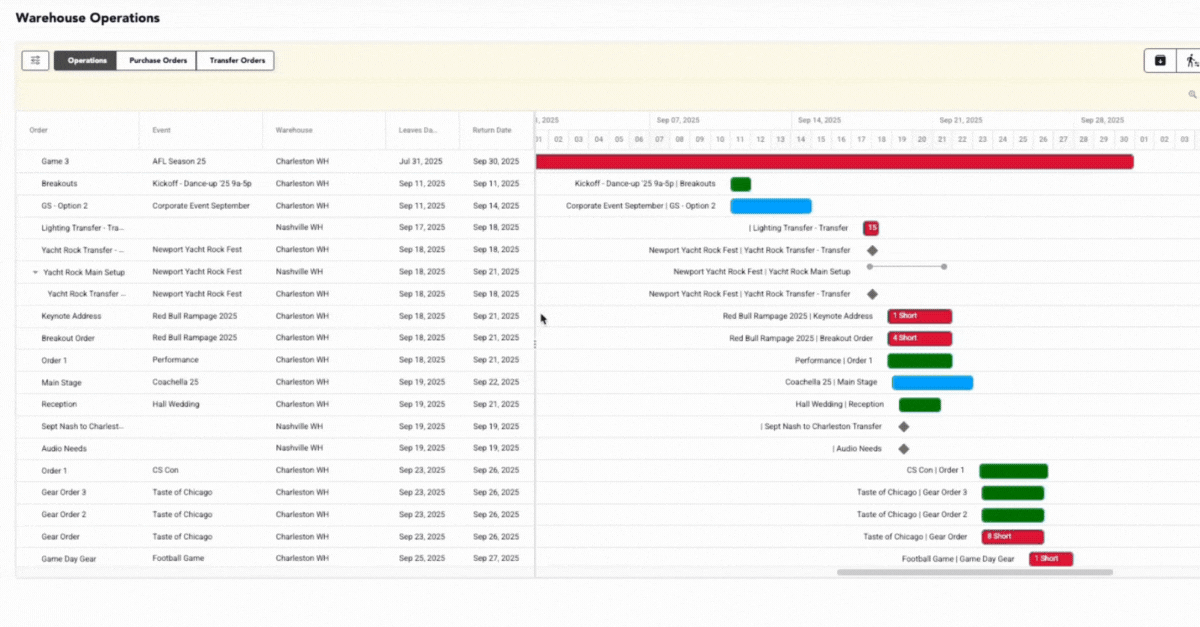
Task: Click the red Game 3 timeline bar
Action: click(x=834, y=162)
